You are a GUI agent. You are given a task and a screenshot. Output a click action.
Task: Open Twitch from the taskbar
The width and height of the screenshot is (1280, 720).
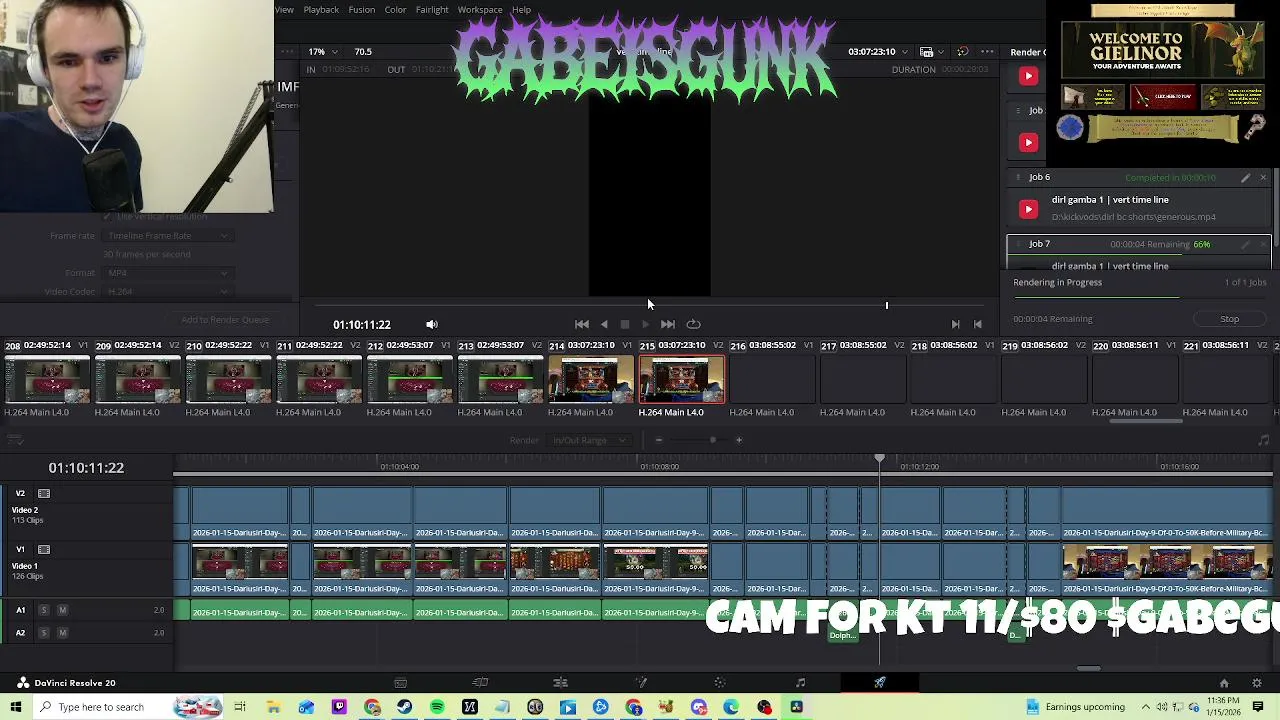point(339,707)
